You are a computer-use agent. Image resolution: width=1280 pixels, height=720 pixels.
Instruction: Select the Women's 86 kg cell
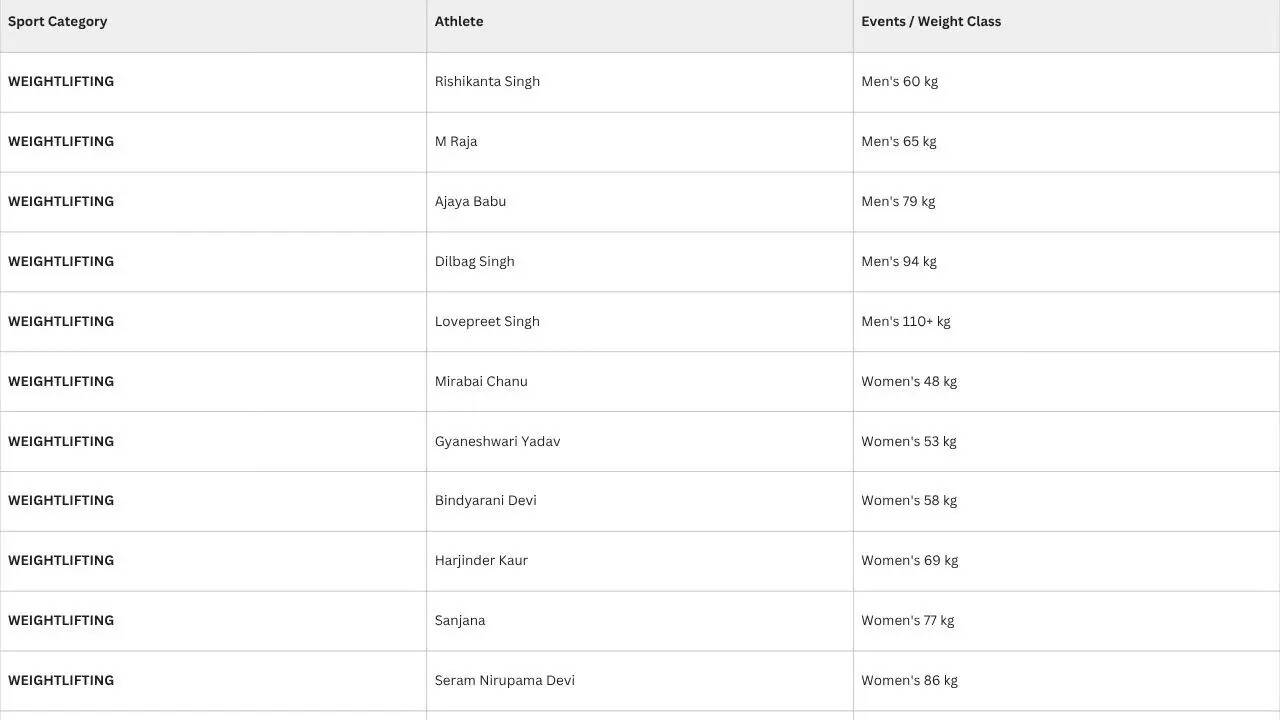pyautogui.click(x=1066, y=681)
